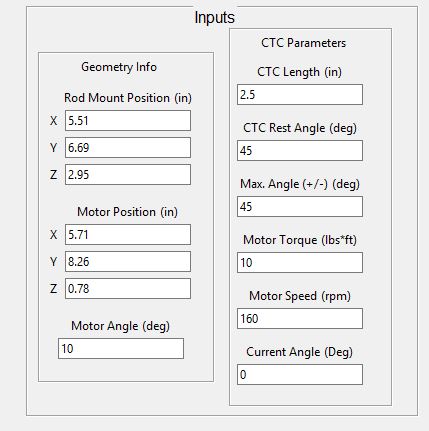Click the Motor Speed (rpm) label
The height and width of the screenshot is (431, 429).
[x=300, y=296]
